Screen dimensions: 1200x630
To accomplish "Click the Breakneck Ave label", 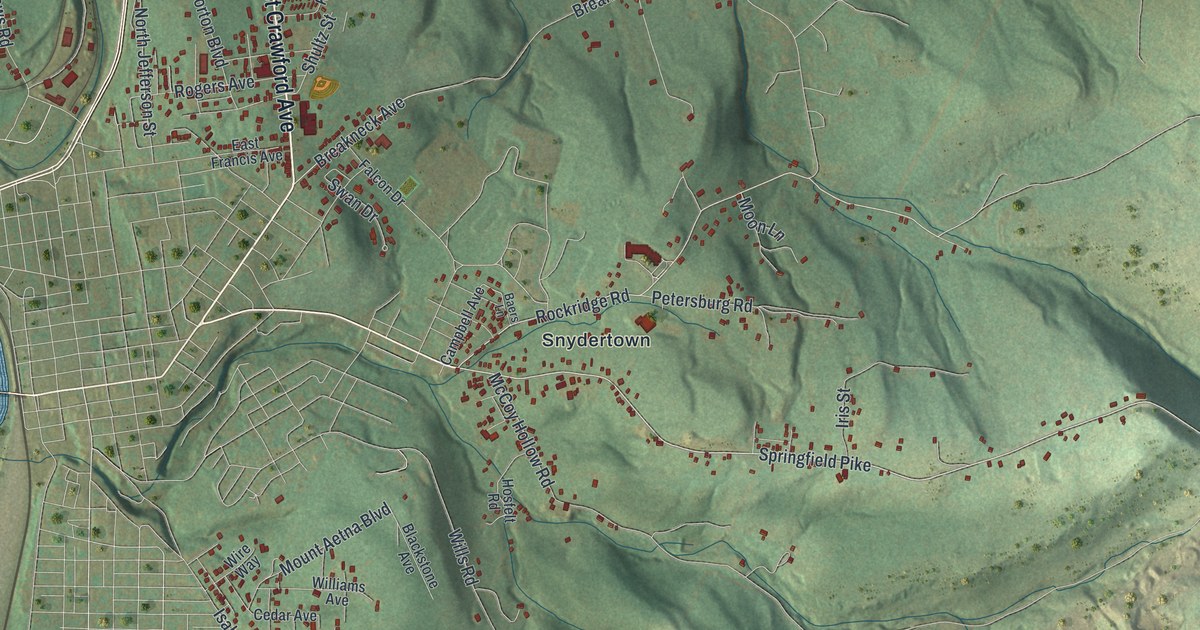I will click(358, 131).
